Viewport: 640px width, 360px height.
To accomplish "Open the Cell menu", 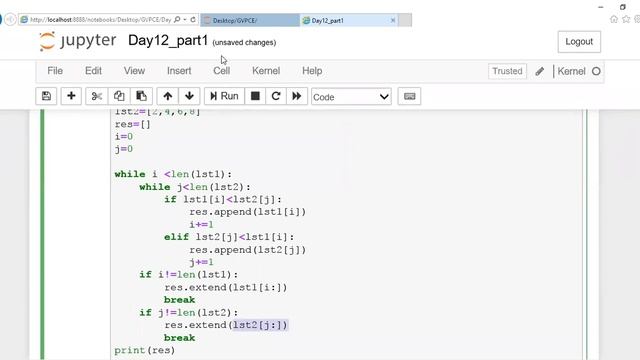I will point(222,71).
